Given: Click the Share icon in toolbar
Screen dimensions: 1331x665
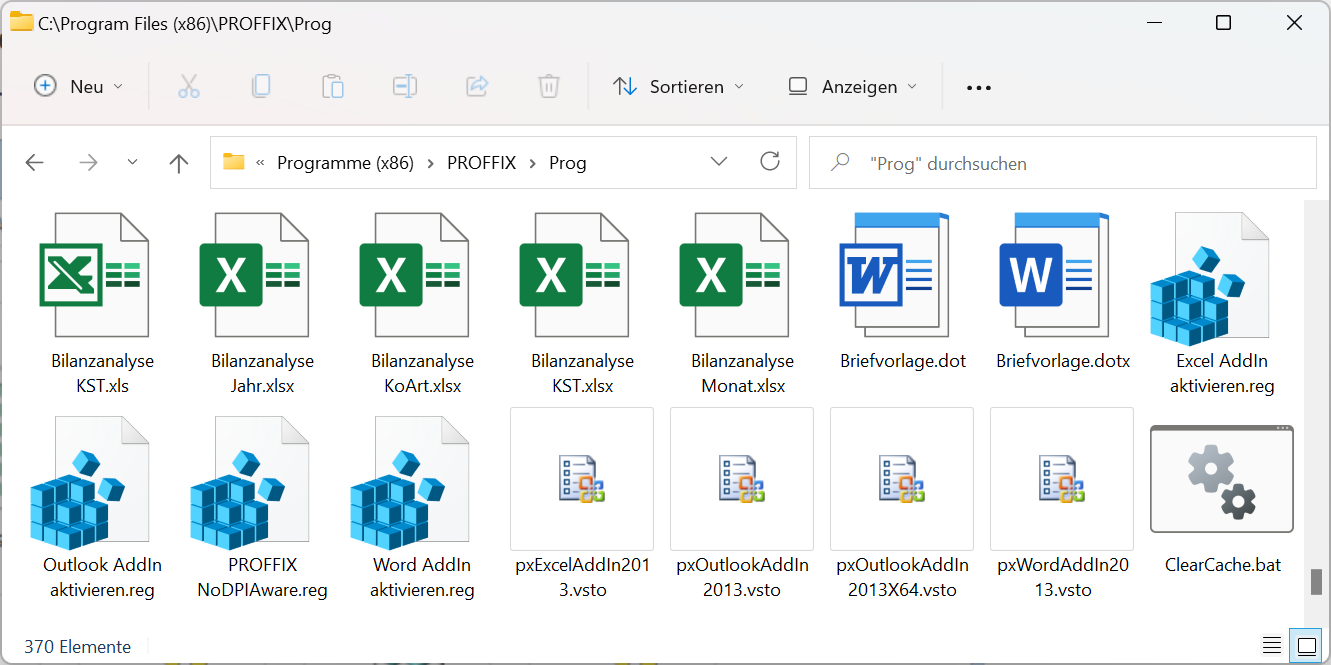Looking at the screenshot, I should (477, 86).
